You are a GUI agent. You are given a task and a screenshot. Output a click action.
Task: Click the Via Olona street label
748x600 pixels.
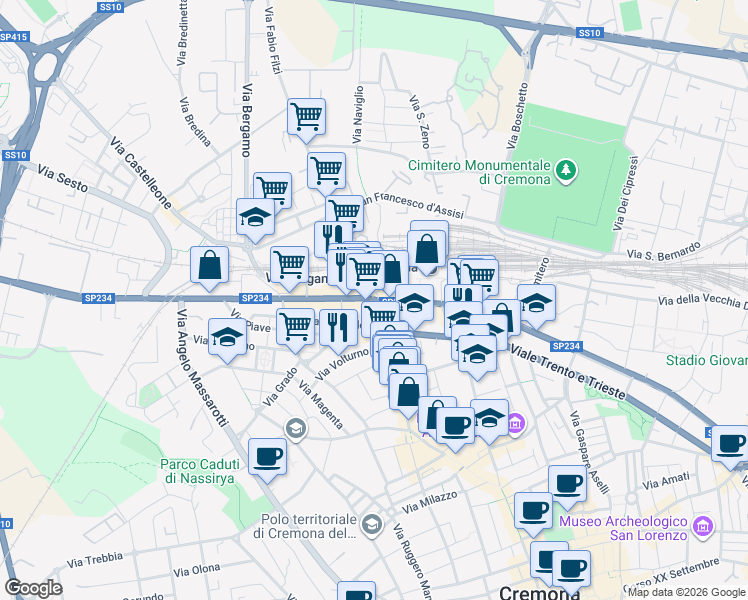click(197, 570)
